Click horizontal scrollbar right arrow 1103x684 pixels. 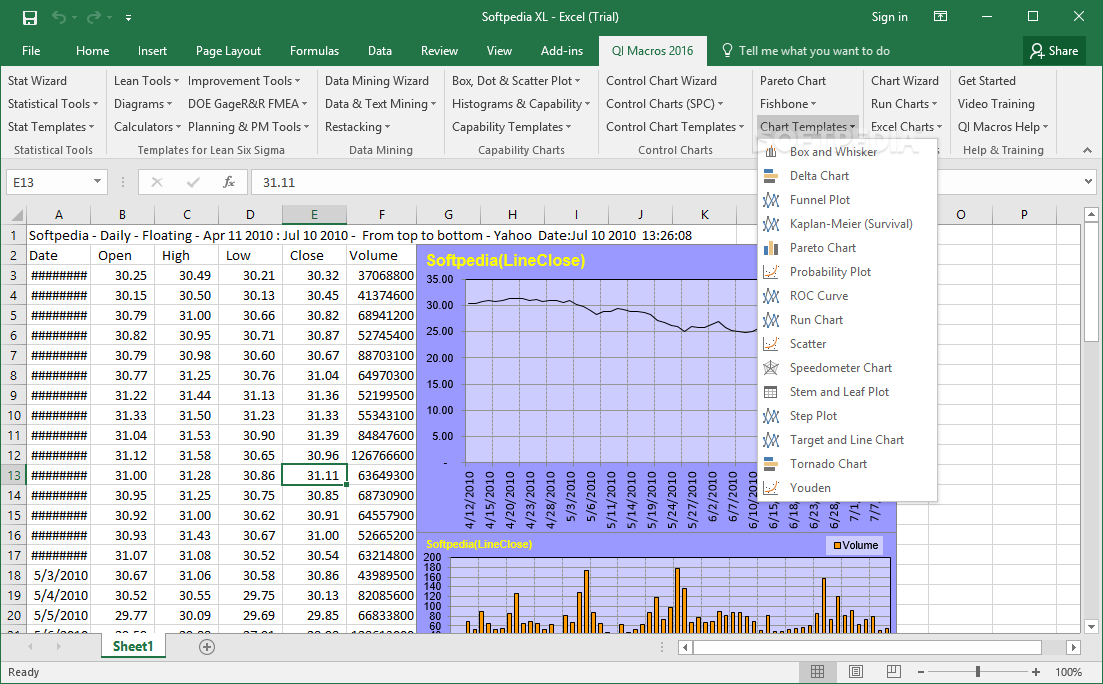pos(1073,647)
